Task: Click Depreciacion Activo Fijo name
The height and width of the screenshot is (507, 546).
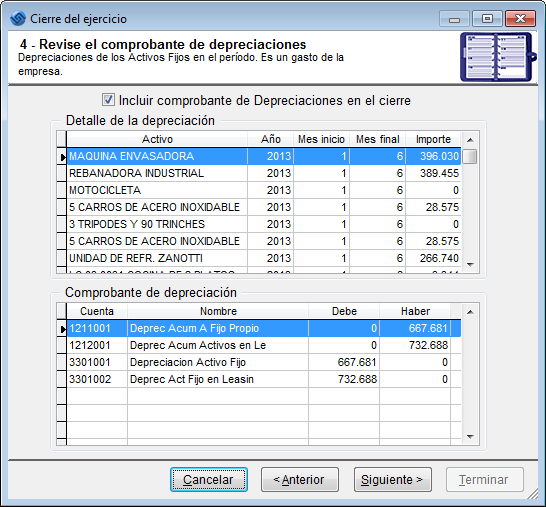Action: coord(218,362)
